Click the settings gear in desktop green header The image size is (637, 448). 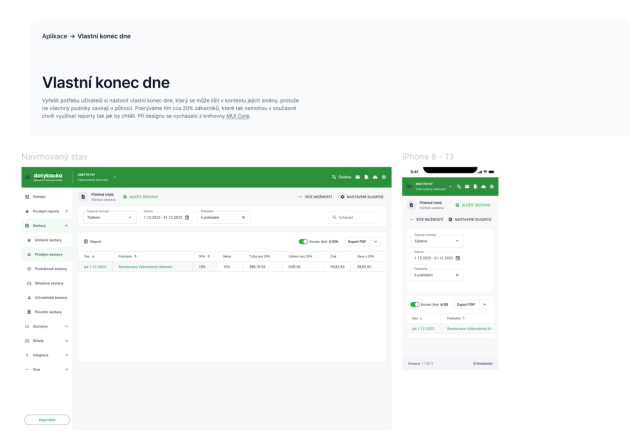[x=384, y=177]
